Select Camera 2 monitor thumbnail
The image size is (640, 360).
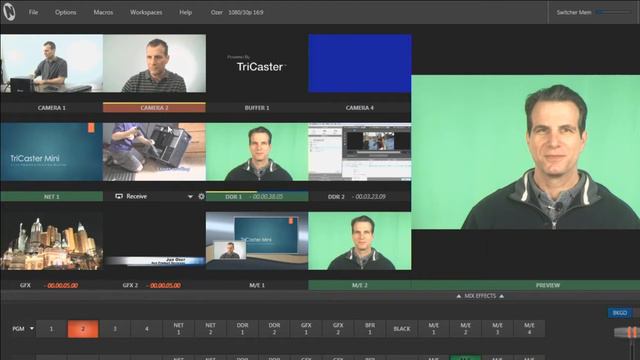pyautogui.click(x=154, y=63)
